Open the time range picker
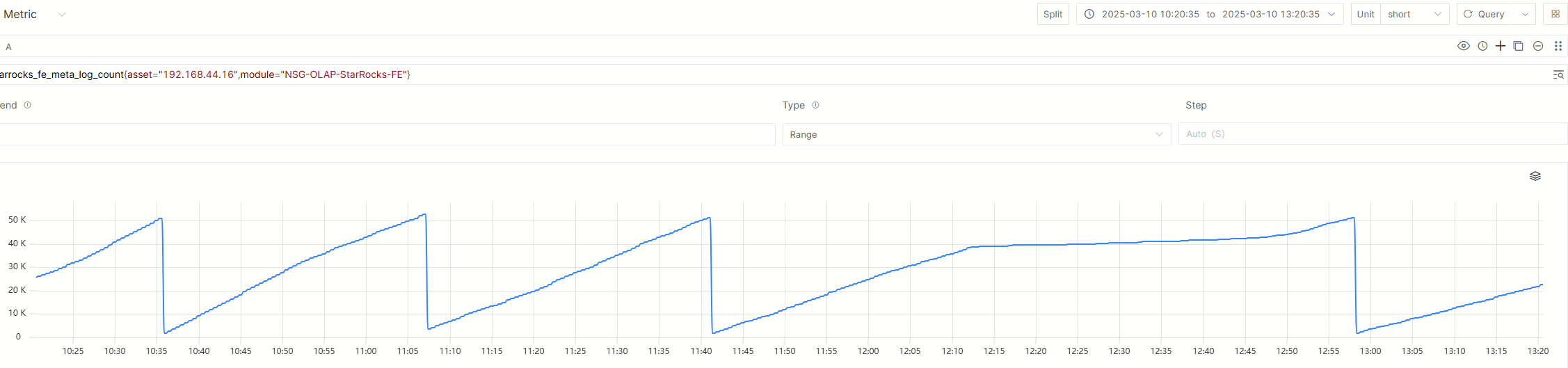Image resolution: width=1568 pixels, height=368 pixels. 1210,14
